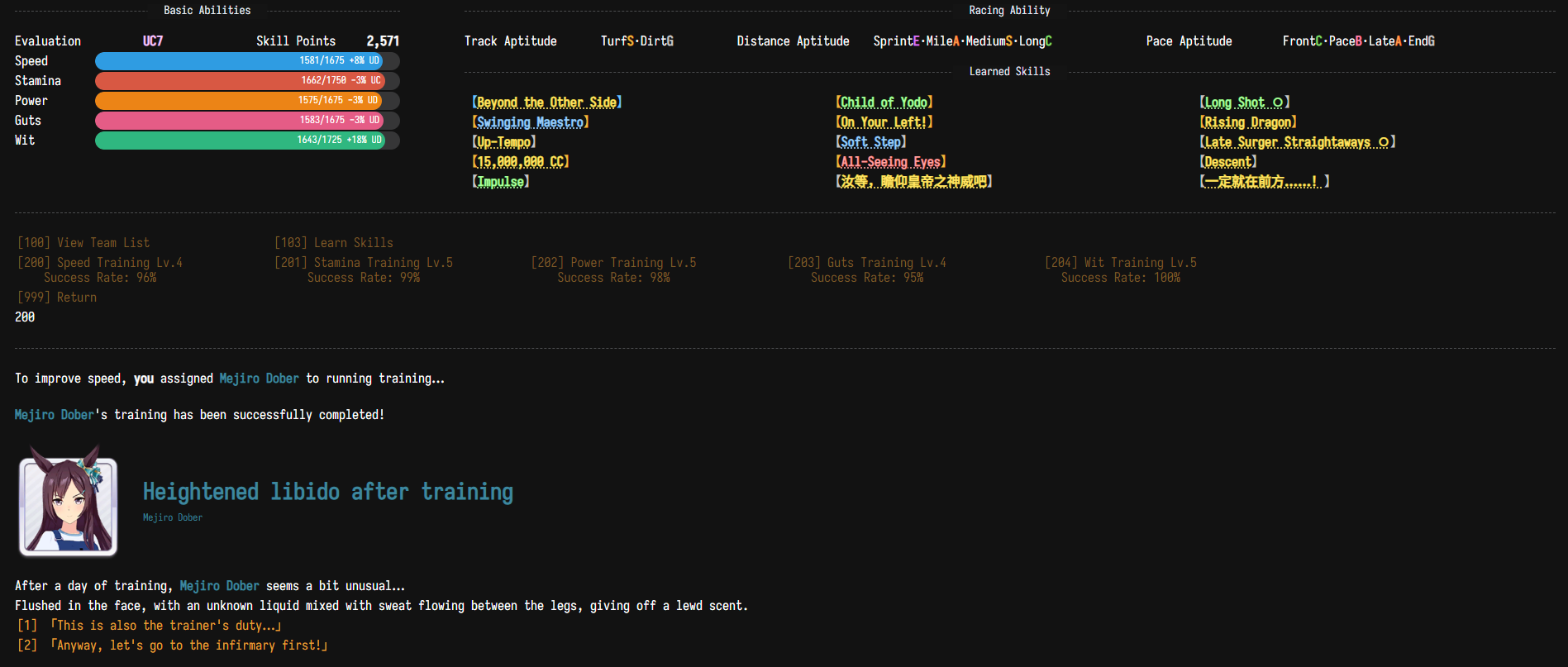
Task: Select the [999] Return option
Action: click(57, 298)
